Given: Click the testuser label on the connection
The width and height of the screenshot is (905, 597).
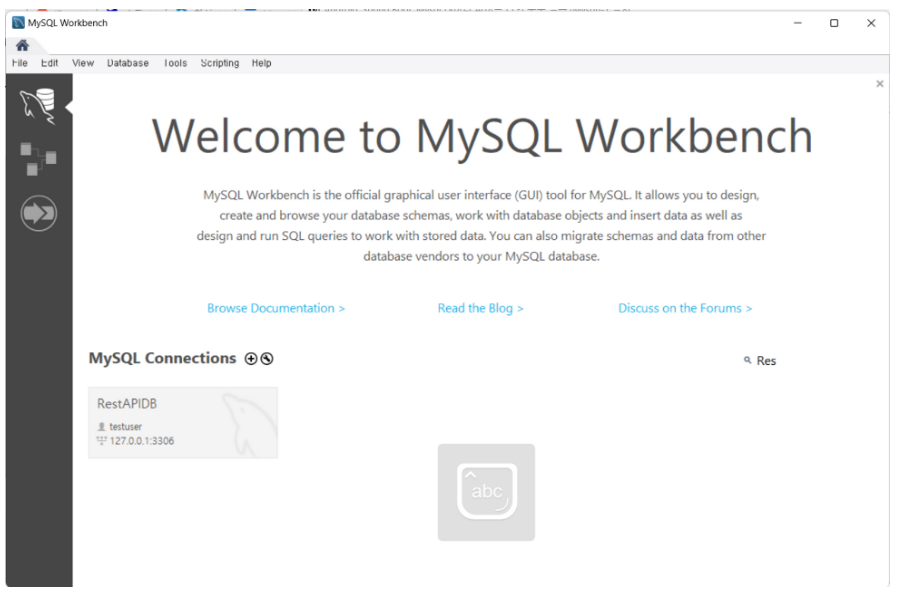Looking at the screenshot, I should point(125,427).
